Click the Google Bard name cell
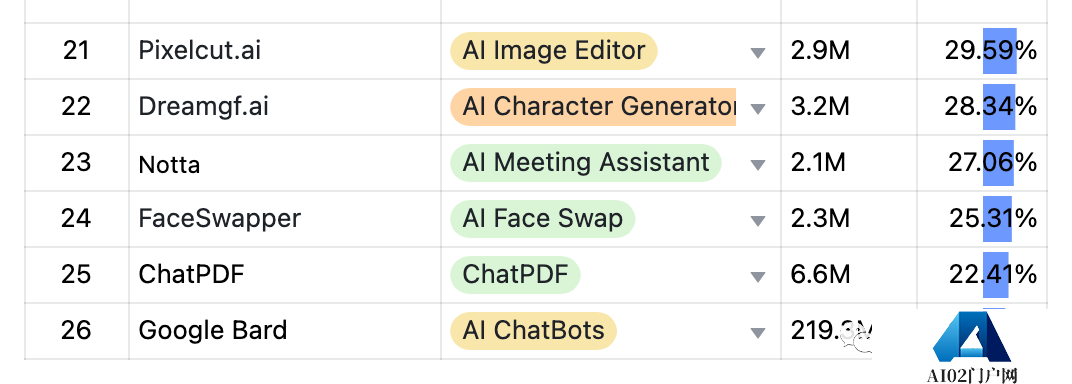This screenshot has height=384, width=1072. 285,331
